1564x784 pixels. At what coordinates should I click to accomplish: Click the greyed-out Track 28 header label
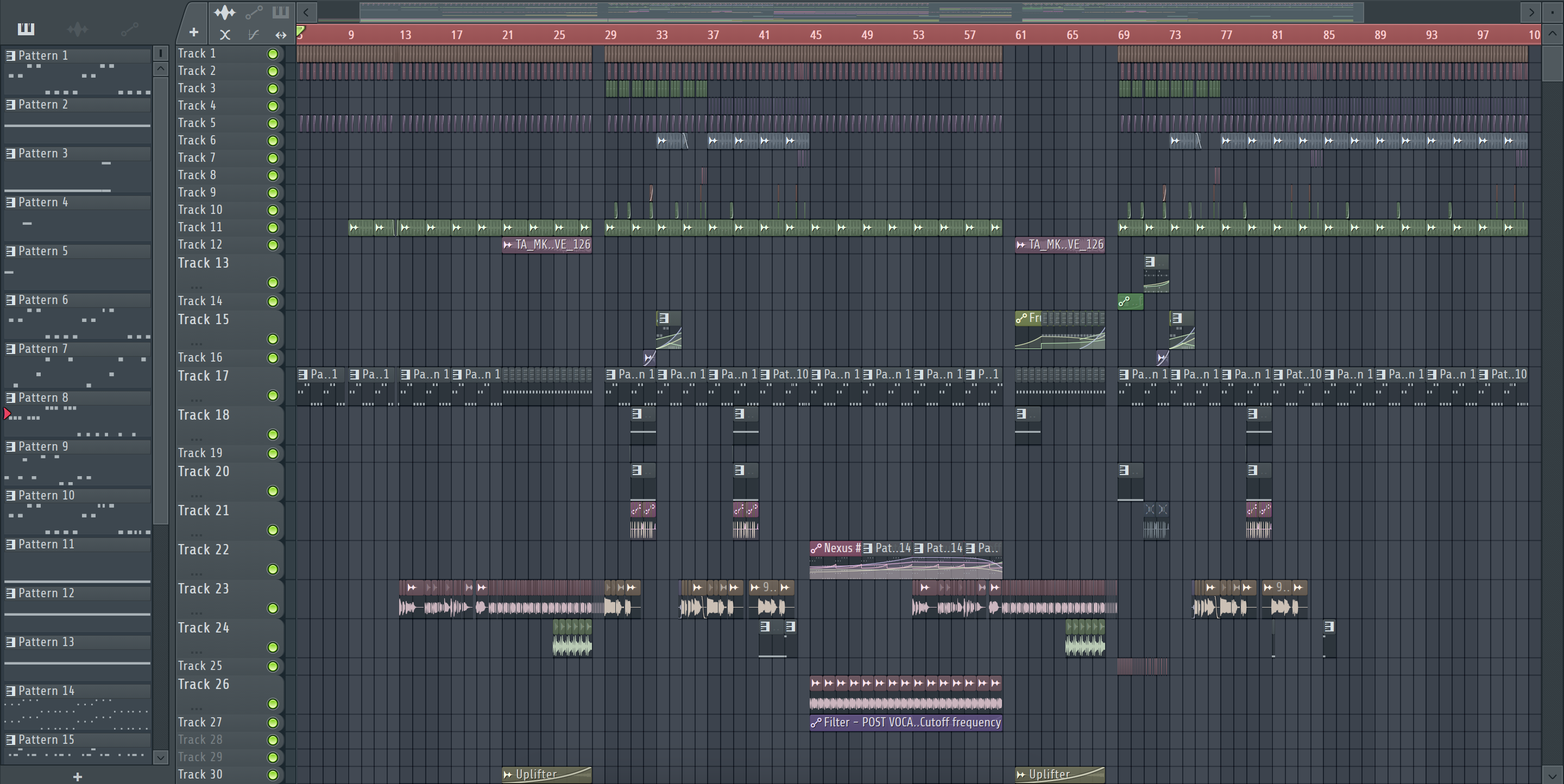click(x=200, y=739)
